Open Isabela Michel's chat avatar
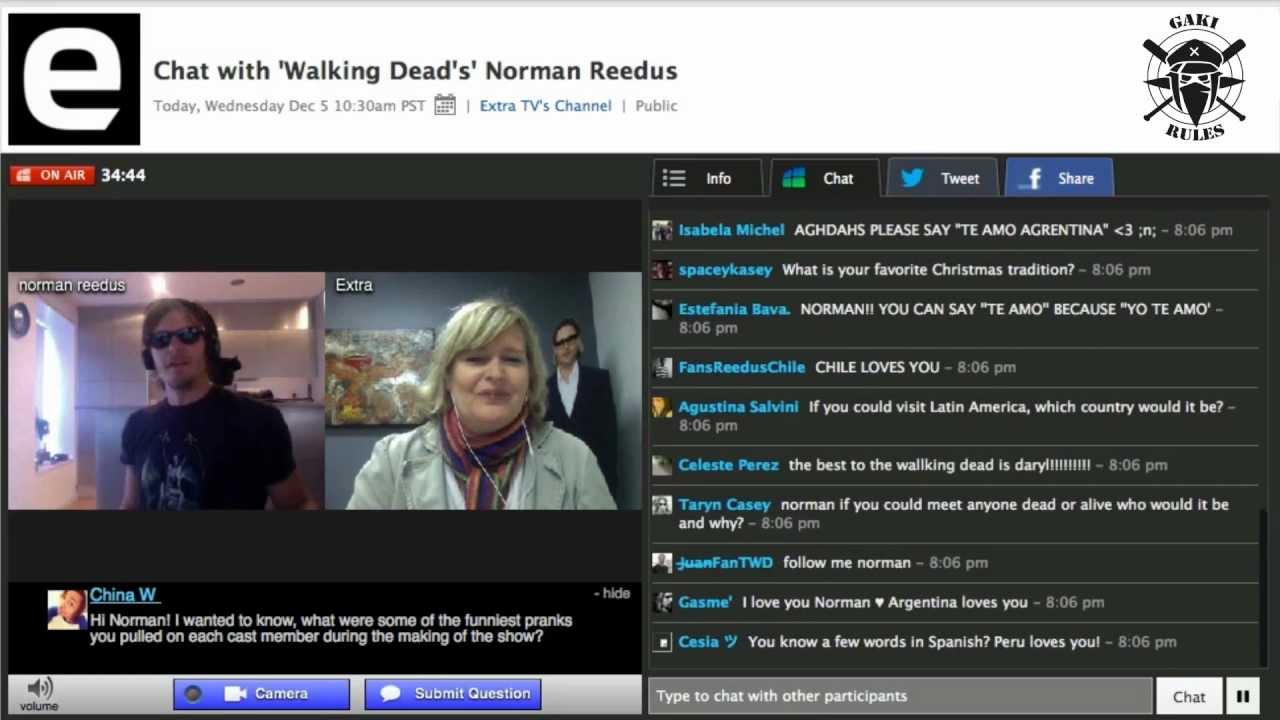 click(x=662, y=230)
